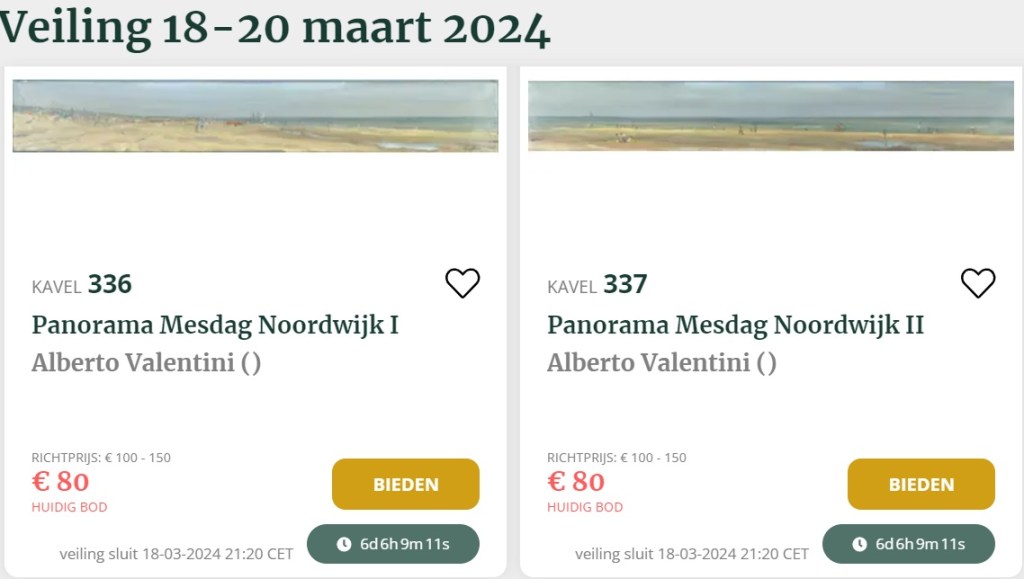Favorite lot 336 with the heart icon
Viewport: 1024px width, 579px height.
[462, 283]
